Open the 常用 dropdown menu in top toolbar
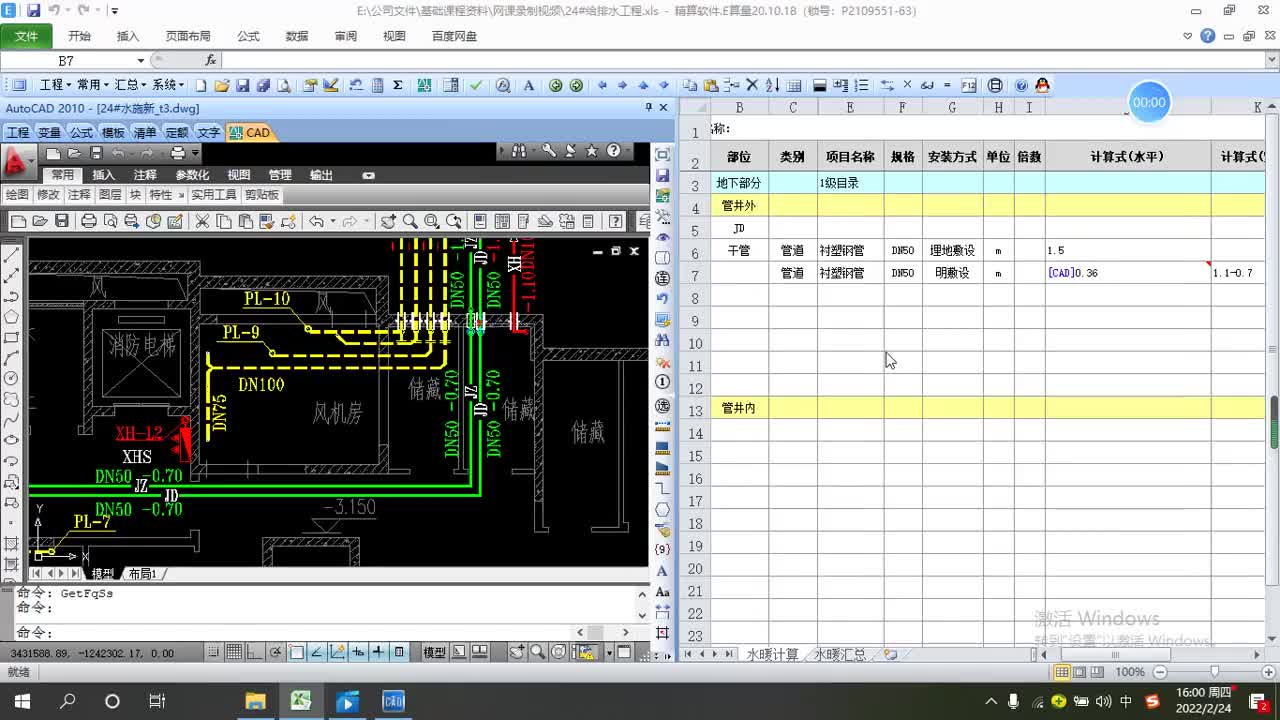 coord(92,85)
